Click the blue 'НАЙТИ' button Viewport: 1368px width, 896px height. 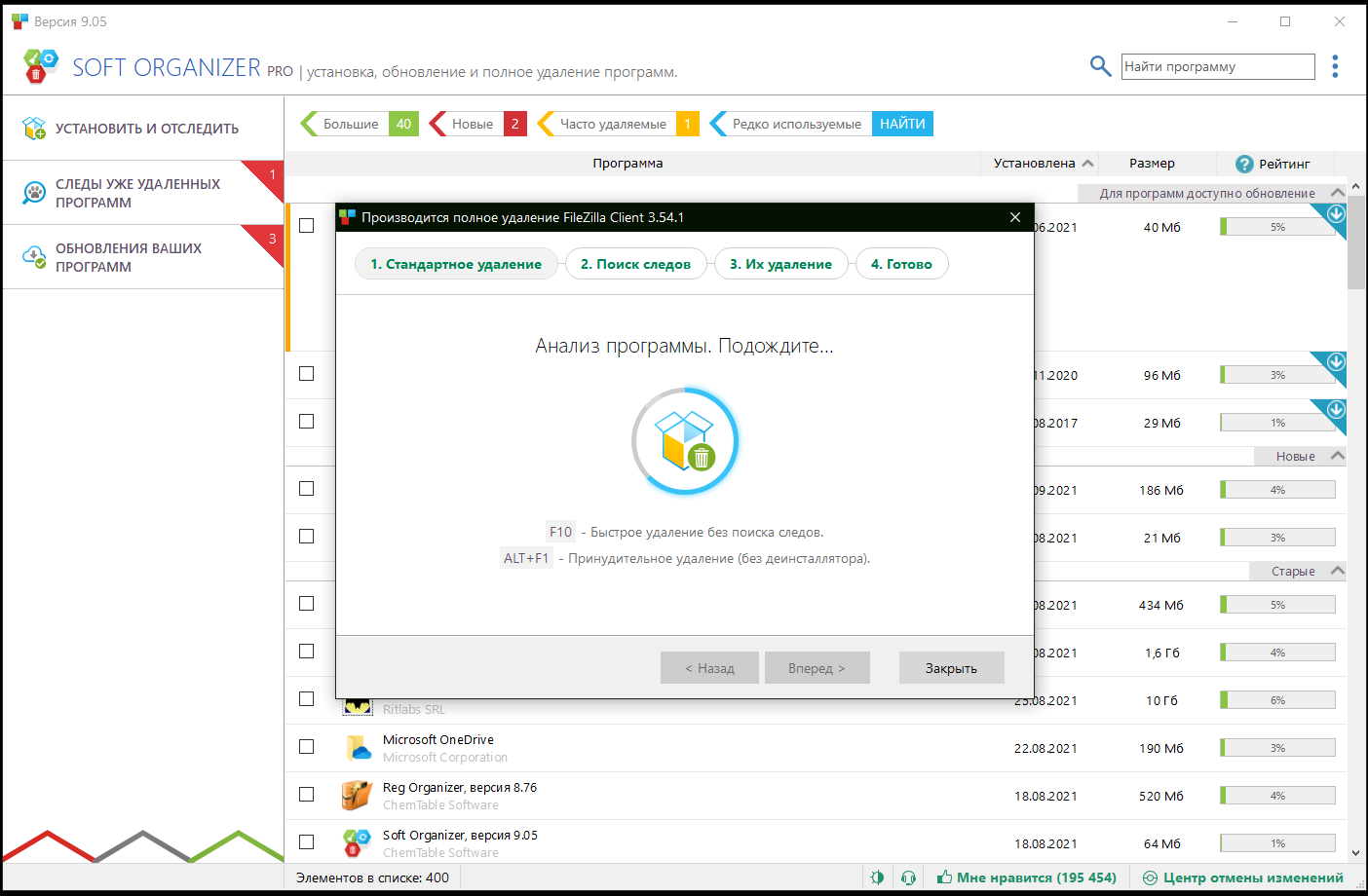[902, 124]
